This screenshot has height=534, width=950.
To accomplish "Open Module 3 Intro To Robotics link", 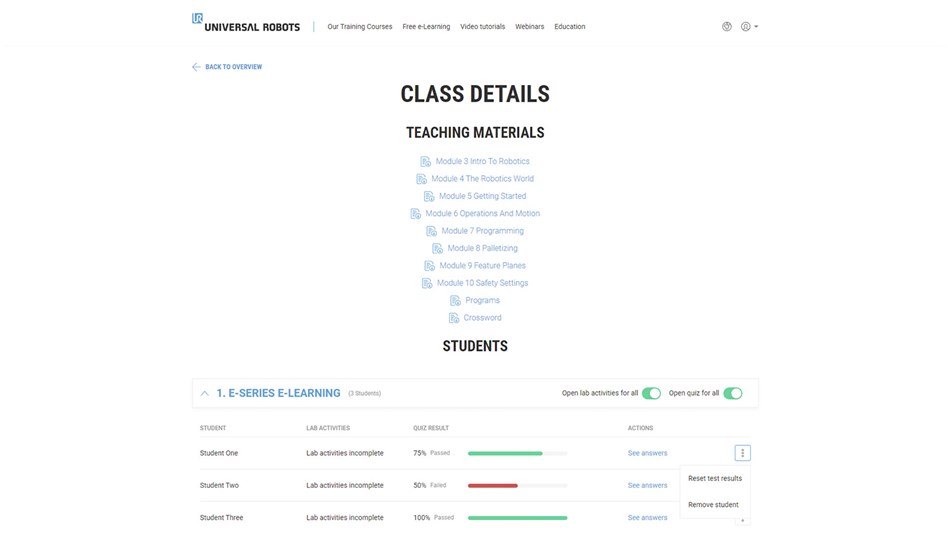I will coord(482,161).
